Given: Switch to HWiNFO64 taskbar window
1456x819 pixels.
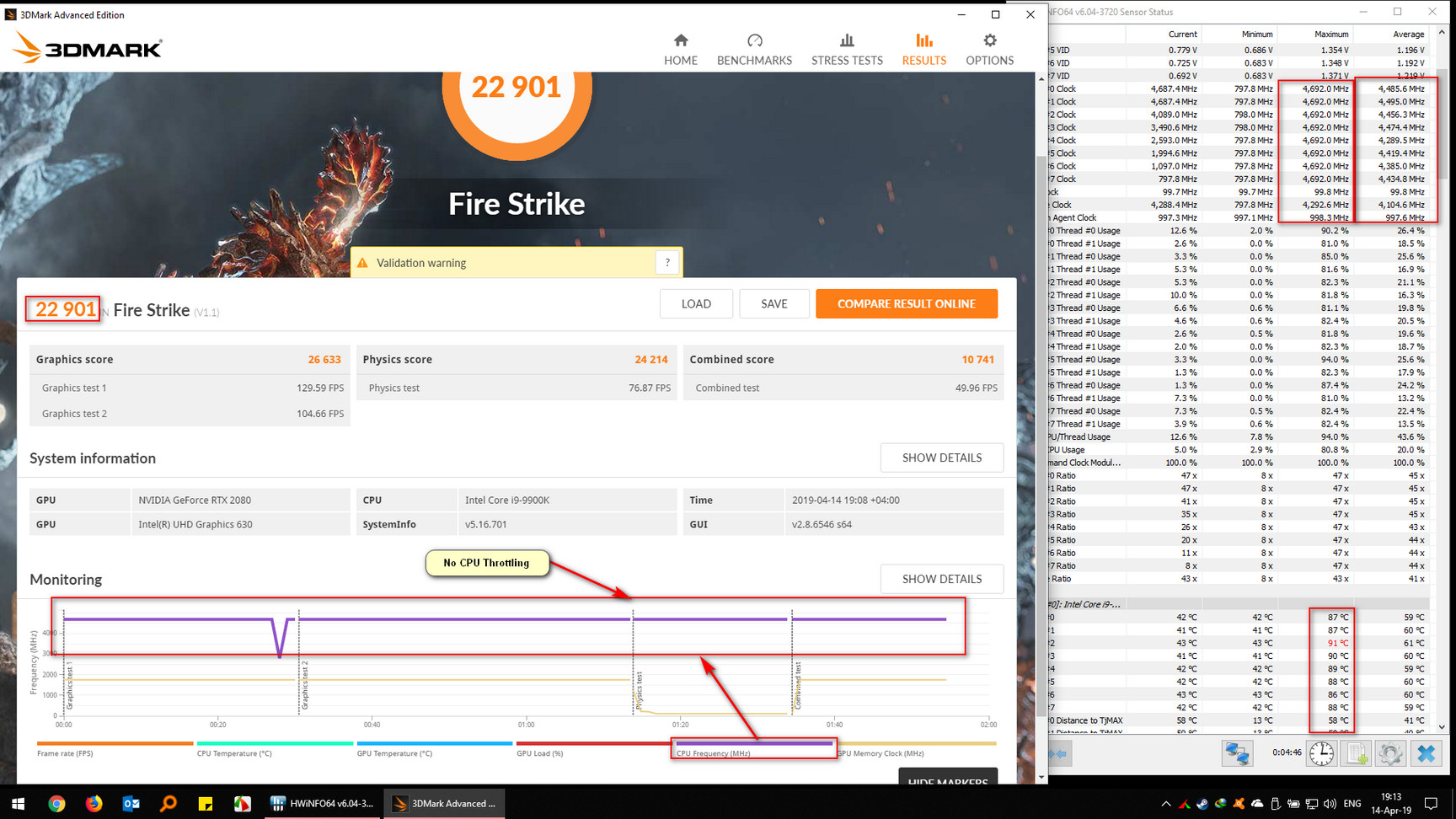Looking at the screenshot, I should (x=321, y=803).
